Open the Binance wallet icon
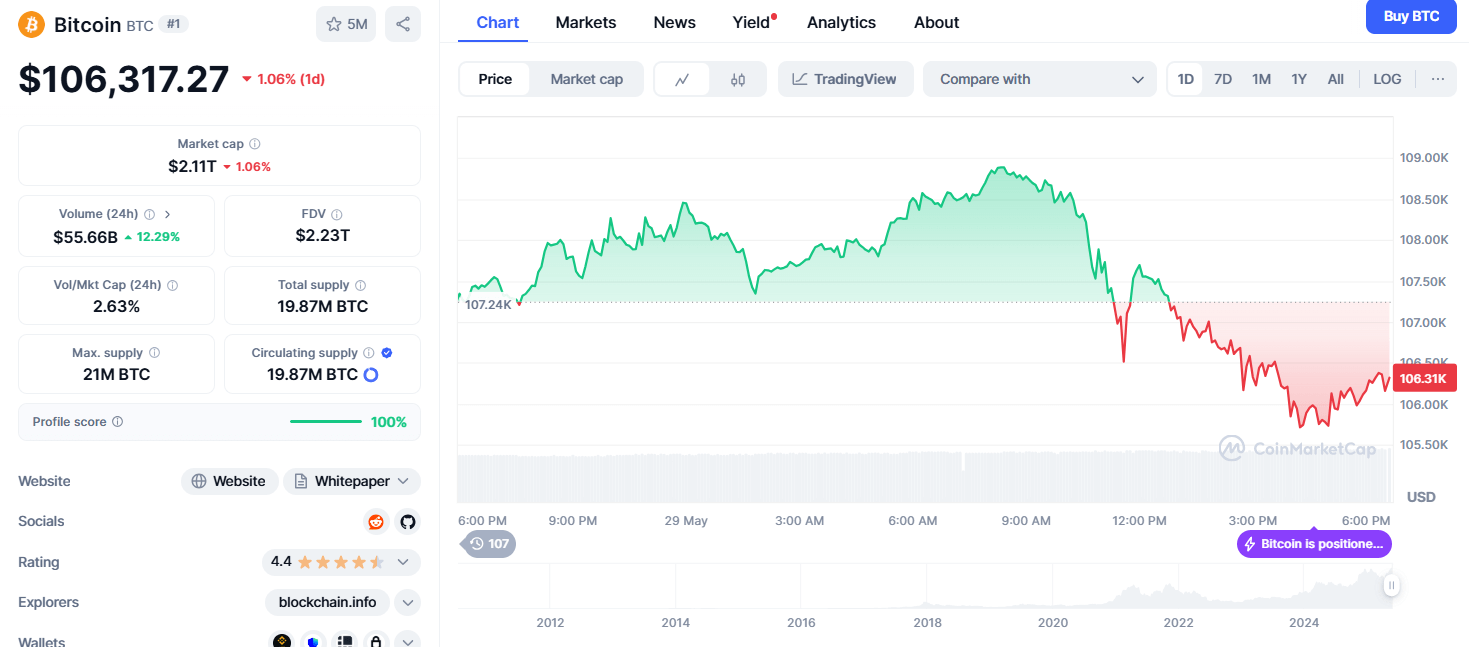 (x=282, y=642)
